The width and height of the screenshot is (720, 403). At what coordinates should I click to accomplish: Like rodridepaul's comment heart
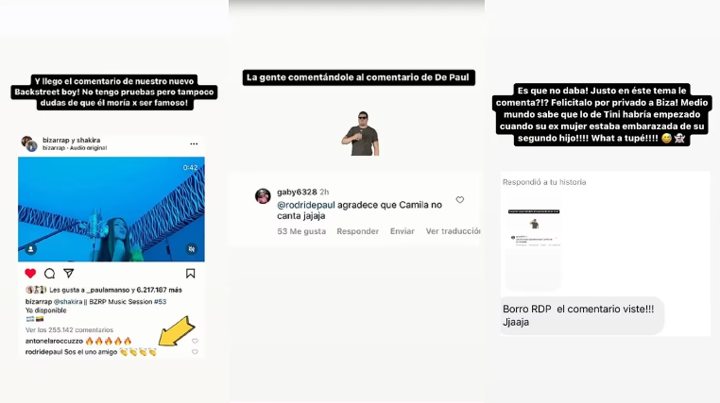tap(195, 352)
